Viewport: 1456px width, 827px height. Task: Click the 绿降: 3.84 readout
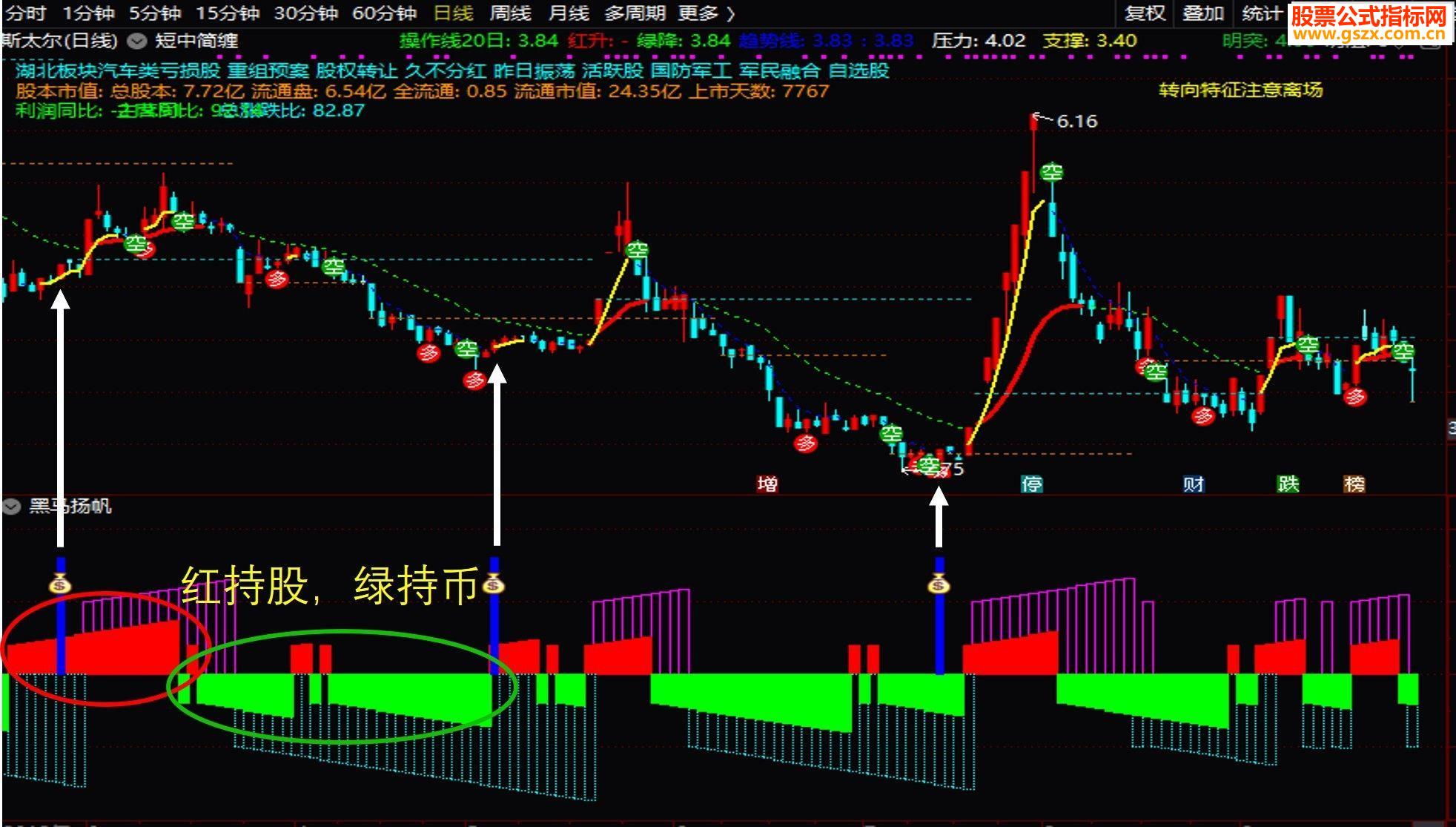click(x=684, y=40)
